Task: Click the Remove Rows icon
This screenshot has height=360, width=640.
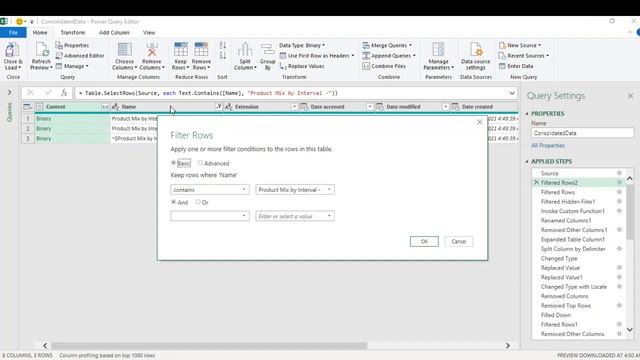Action: click(201, 50)
